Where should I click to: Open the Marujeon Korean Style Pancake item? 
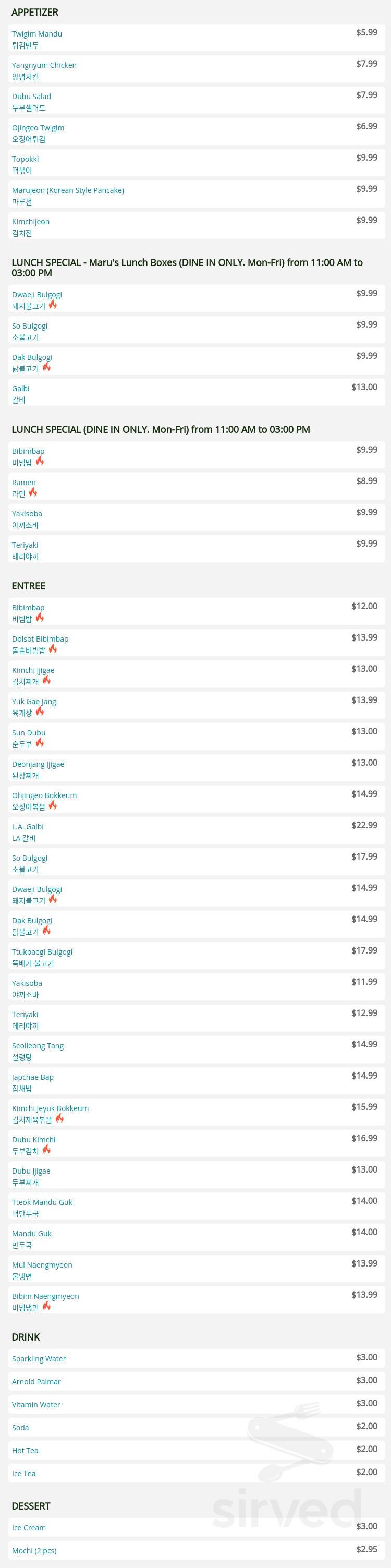(x=197, y=195)
